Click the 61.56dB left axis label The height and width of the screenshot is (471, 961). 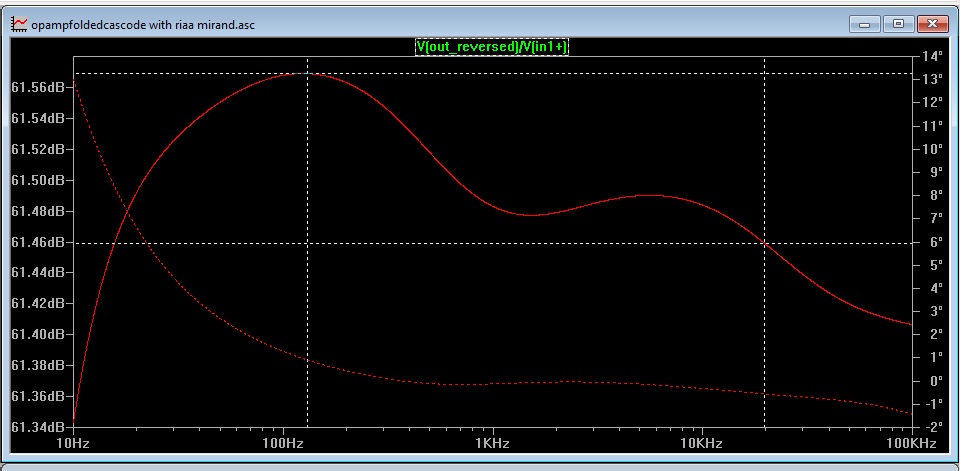pos(37,87)
